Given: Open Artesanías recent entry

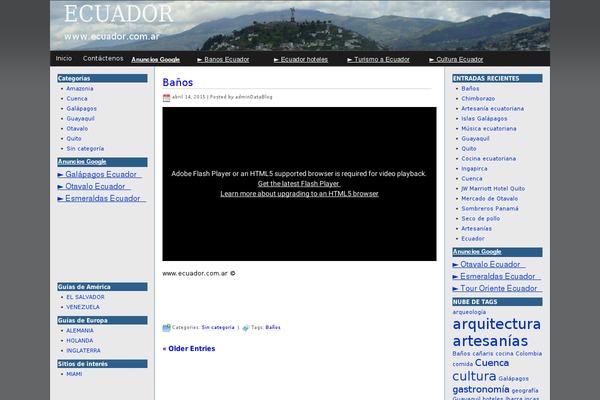Looking at the screenshot, I should 476,229.
